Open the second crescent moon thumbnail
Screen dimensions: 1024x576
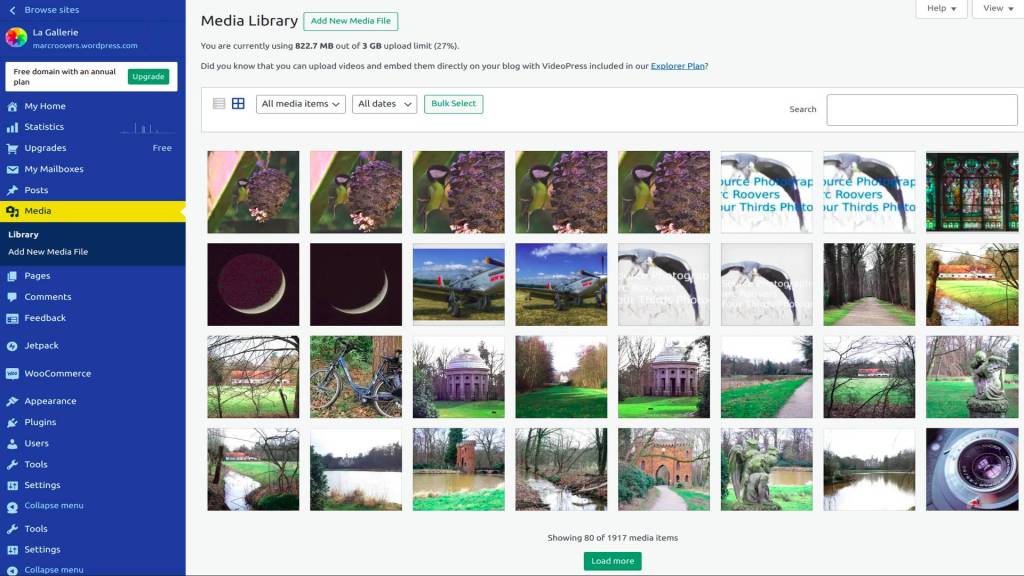(356, 285)
